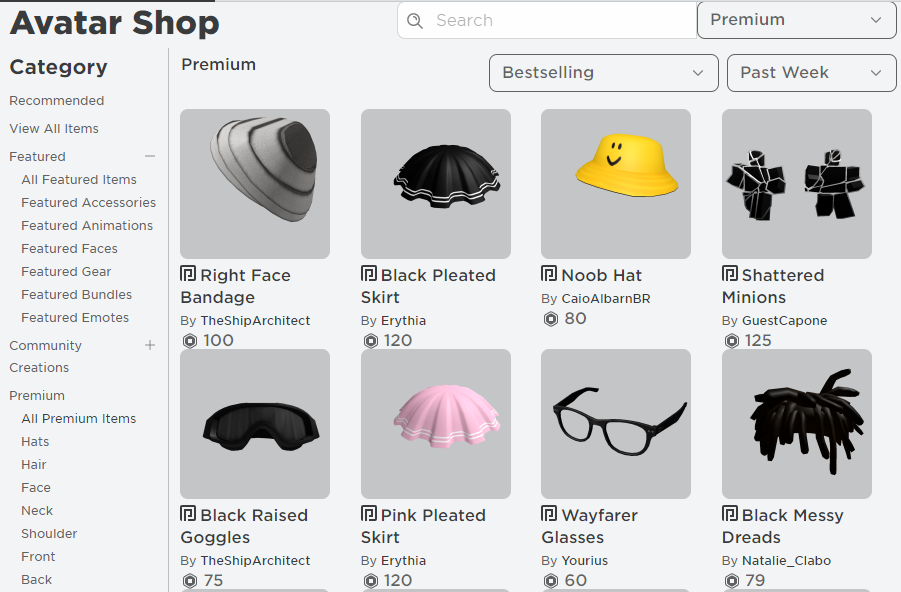Image resolution: width=901 pixels, height=592 pixels.
Task: Open Featured Animations
Action: tap(87, 226)
